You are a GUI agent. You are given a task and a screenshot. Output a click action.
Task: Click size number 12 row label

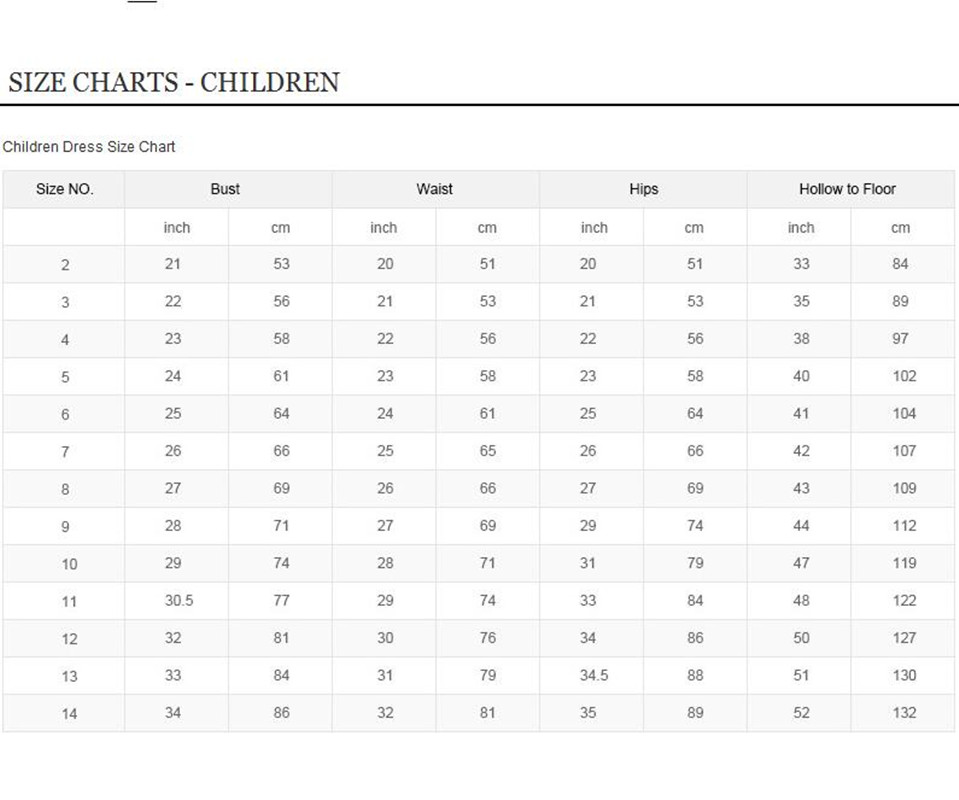tap(69, 639)
